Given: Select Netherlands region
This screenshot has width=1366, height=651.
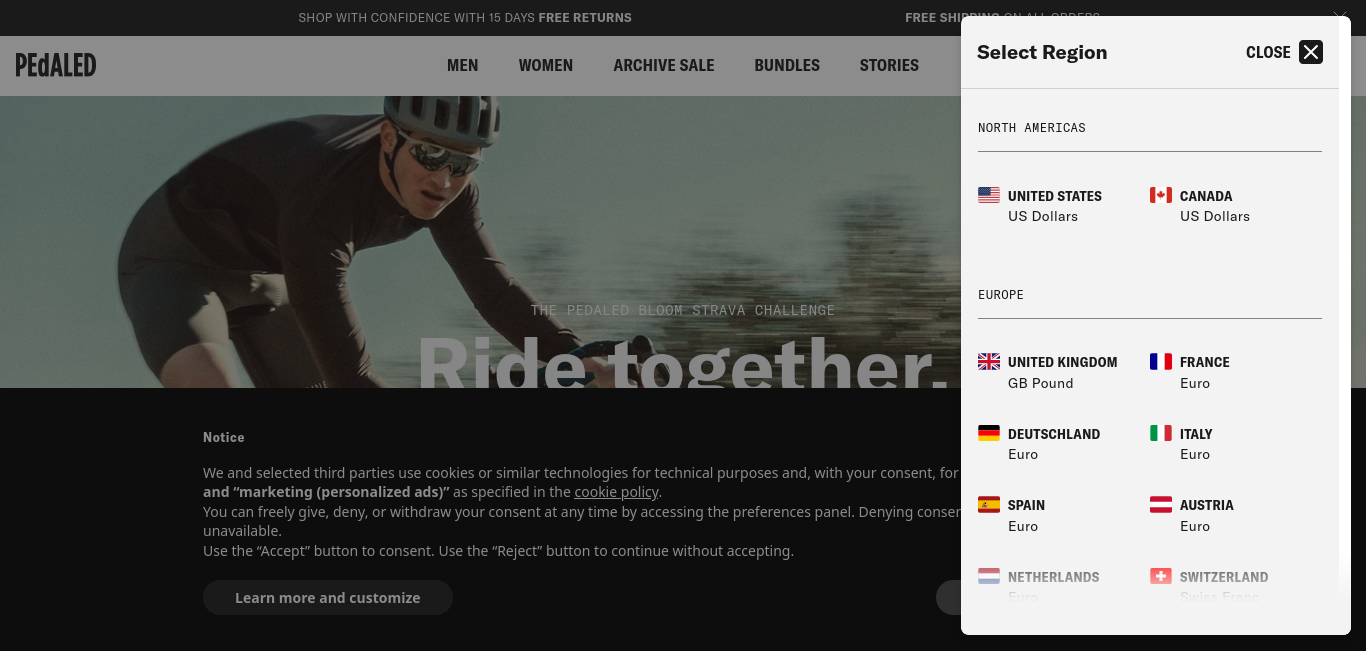Looking at the screenshot, I should tap(1052, 577).
